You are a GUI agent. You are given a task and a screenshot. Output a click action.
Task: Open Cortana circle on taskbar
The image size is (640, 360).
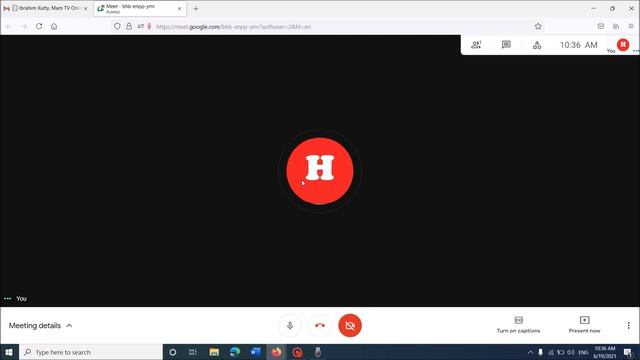point(172,352)
